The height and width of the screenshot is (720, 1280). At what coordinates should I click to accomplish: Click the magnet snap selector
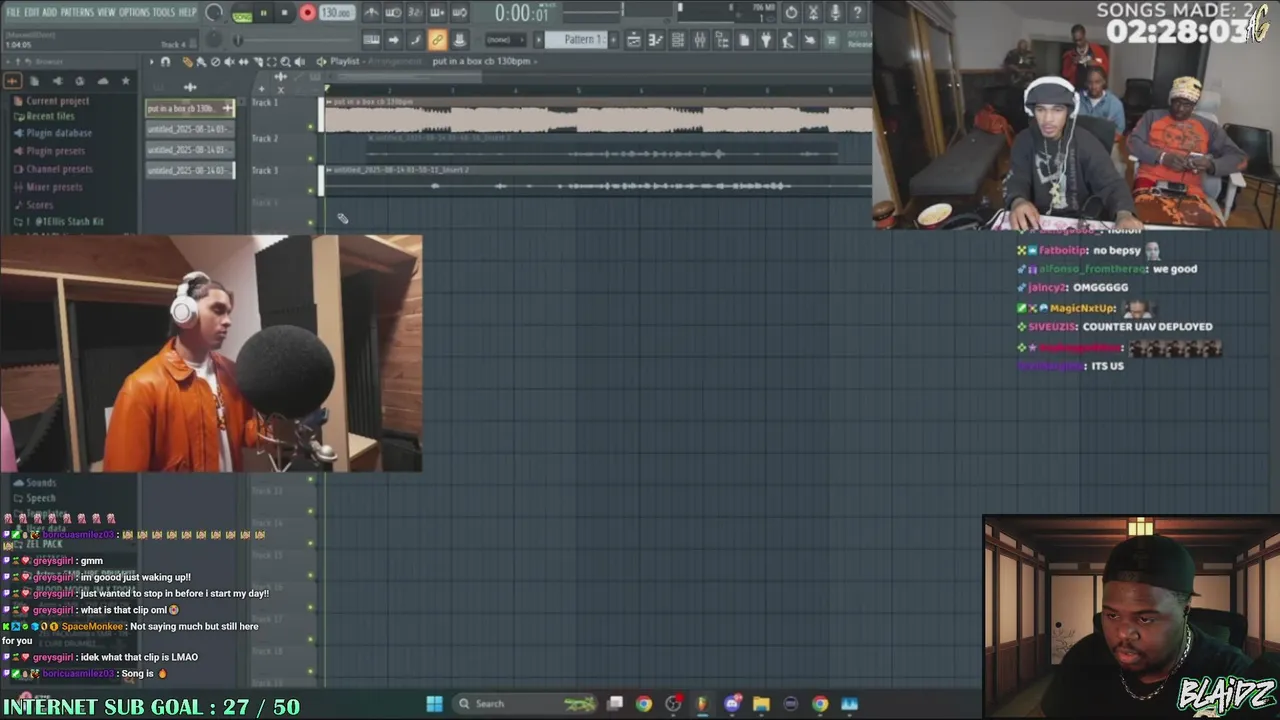pyautogui.click(x=166, y=62)
